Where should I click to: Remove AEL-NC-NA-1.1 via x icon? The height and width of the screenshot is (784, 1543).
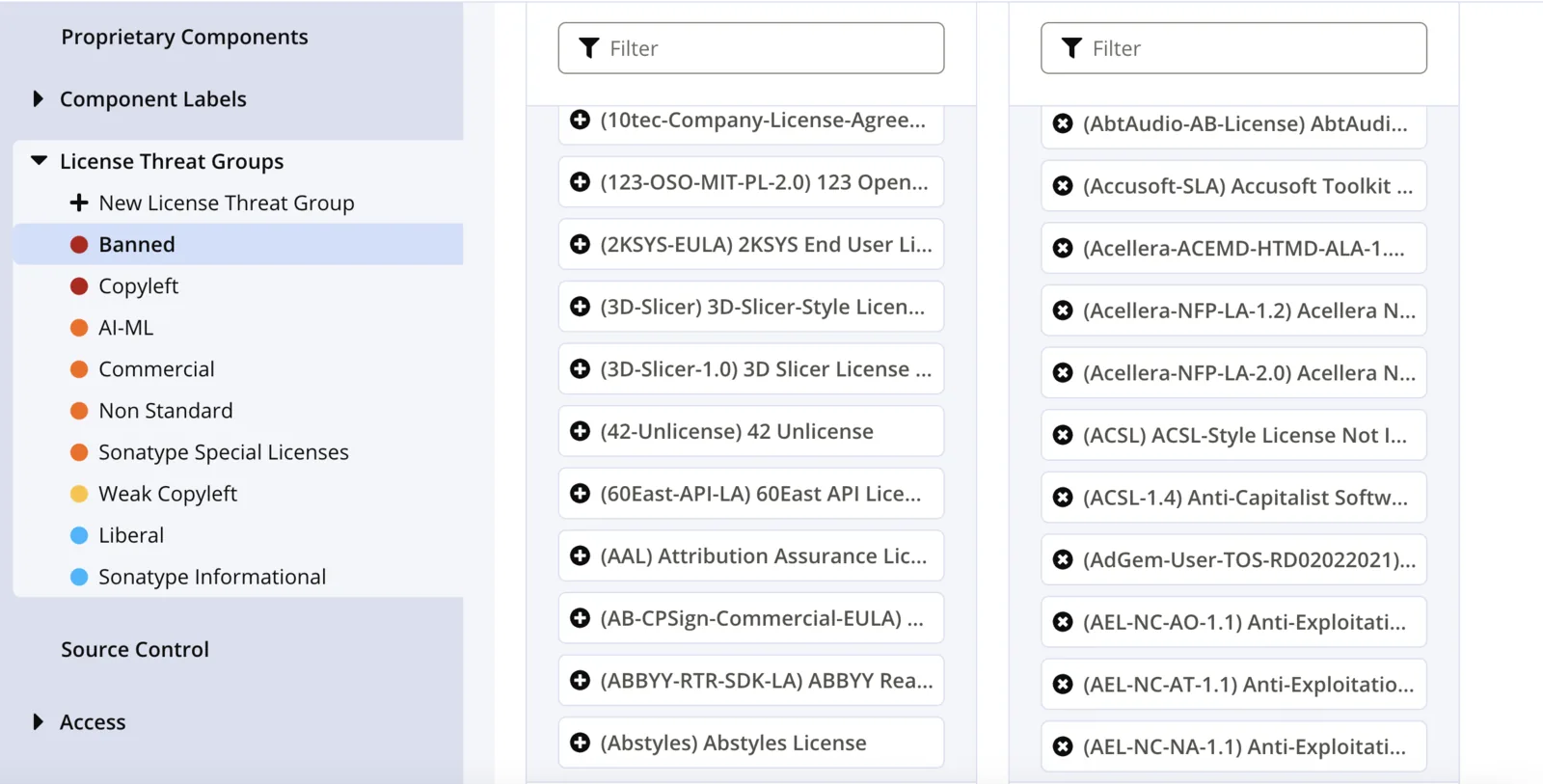point(1063,746)
